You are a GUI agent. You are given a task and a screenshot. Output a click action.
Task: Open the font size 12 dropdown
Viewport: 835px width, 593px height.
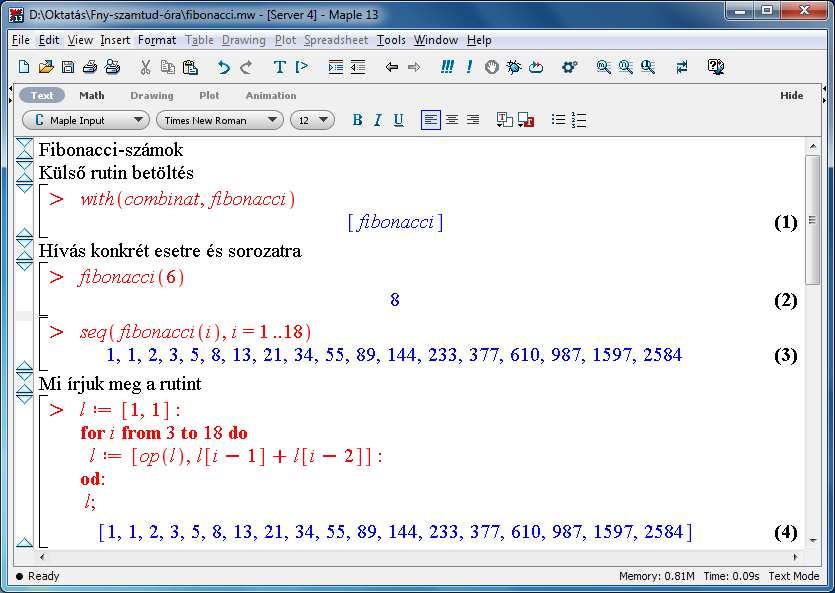(312, 120)
